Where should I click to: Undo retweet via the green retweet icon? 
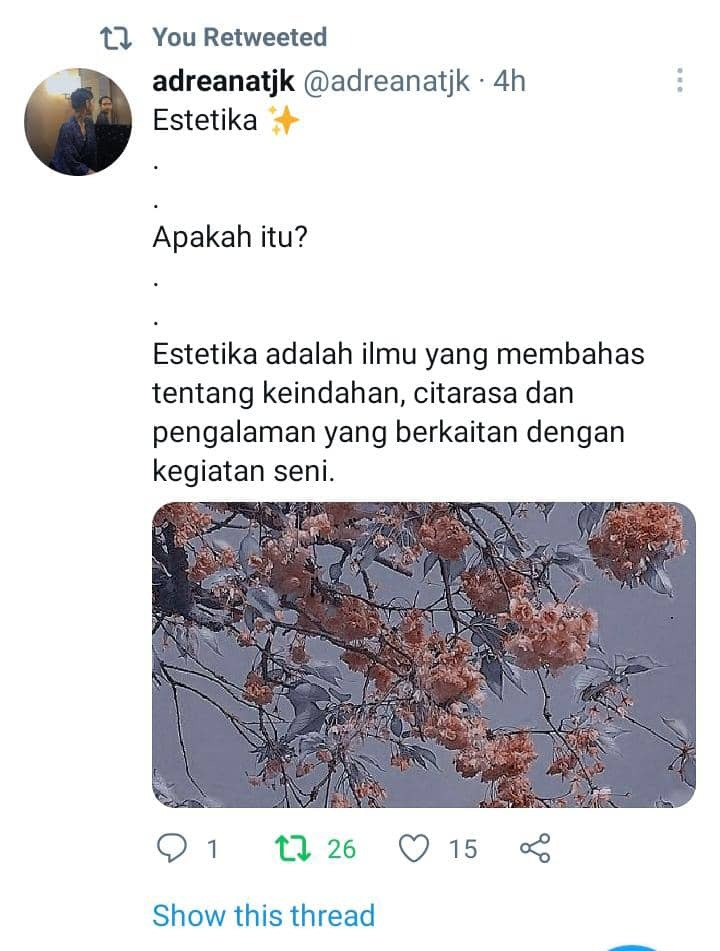tap(294, 849)
